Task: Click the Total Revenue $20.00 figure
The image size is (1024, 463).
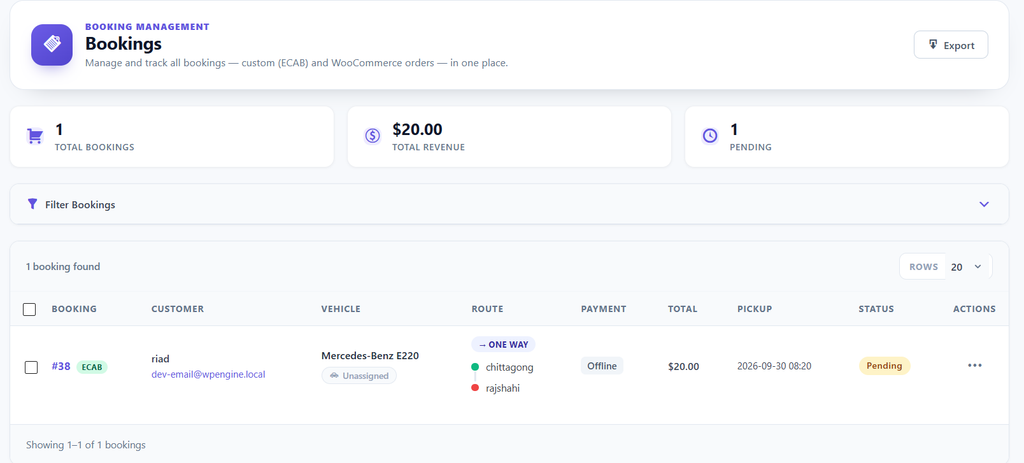Action: (x=417, y=129)
